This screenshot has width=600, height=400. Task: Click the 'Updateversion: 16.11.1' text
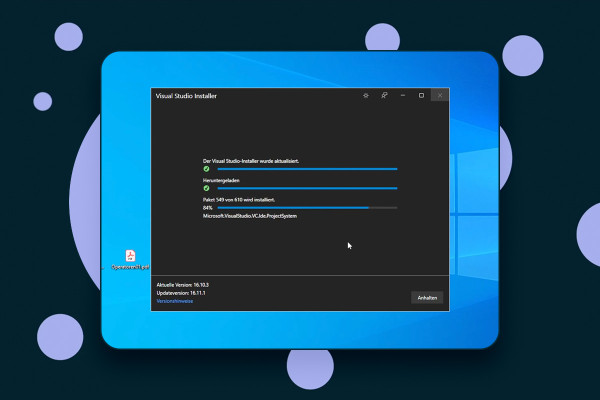[181, 293]
